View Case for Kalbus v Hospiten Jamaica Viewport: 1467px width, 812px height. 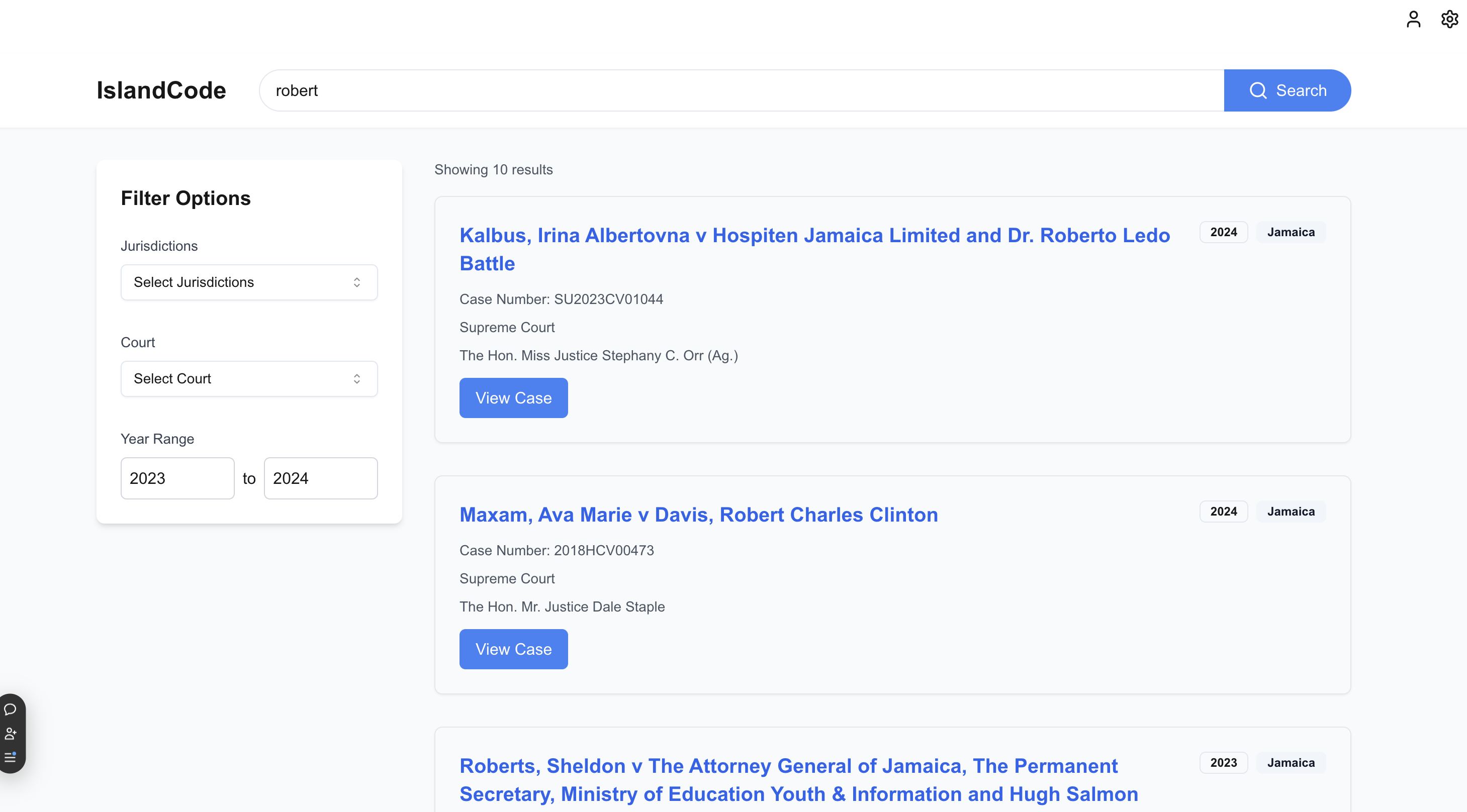click(x=513, y=398)
